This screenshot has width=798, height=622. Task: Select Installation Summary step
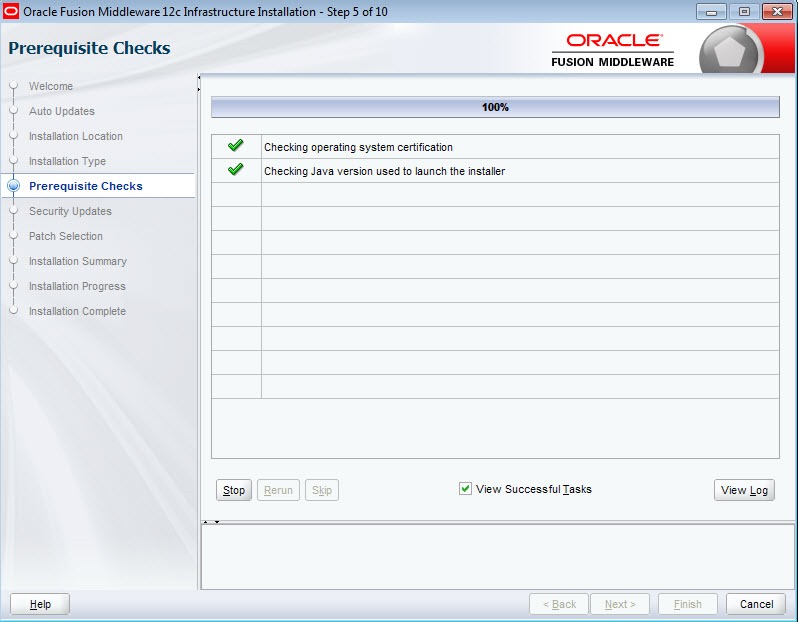point(78,261)
